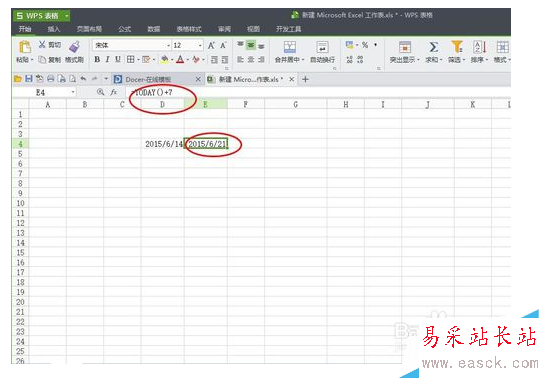Screen dimensions: 539x378
Task: Align text to the right
Action: click(x=261, y=59)
